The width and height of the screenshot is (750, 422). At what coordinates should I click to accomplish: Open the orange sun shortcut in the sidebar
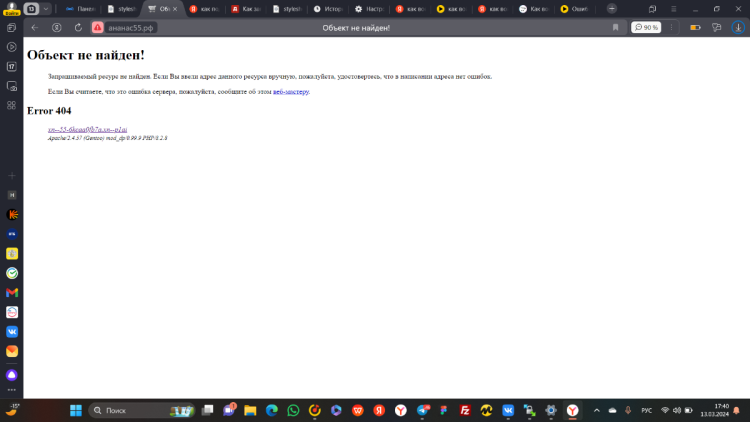pos(12,215)
